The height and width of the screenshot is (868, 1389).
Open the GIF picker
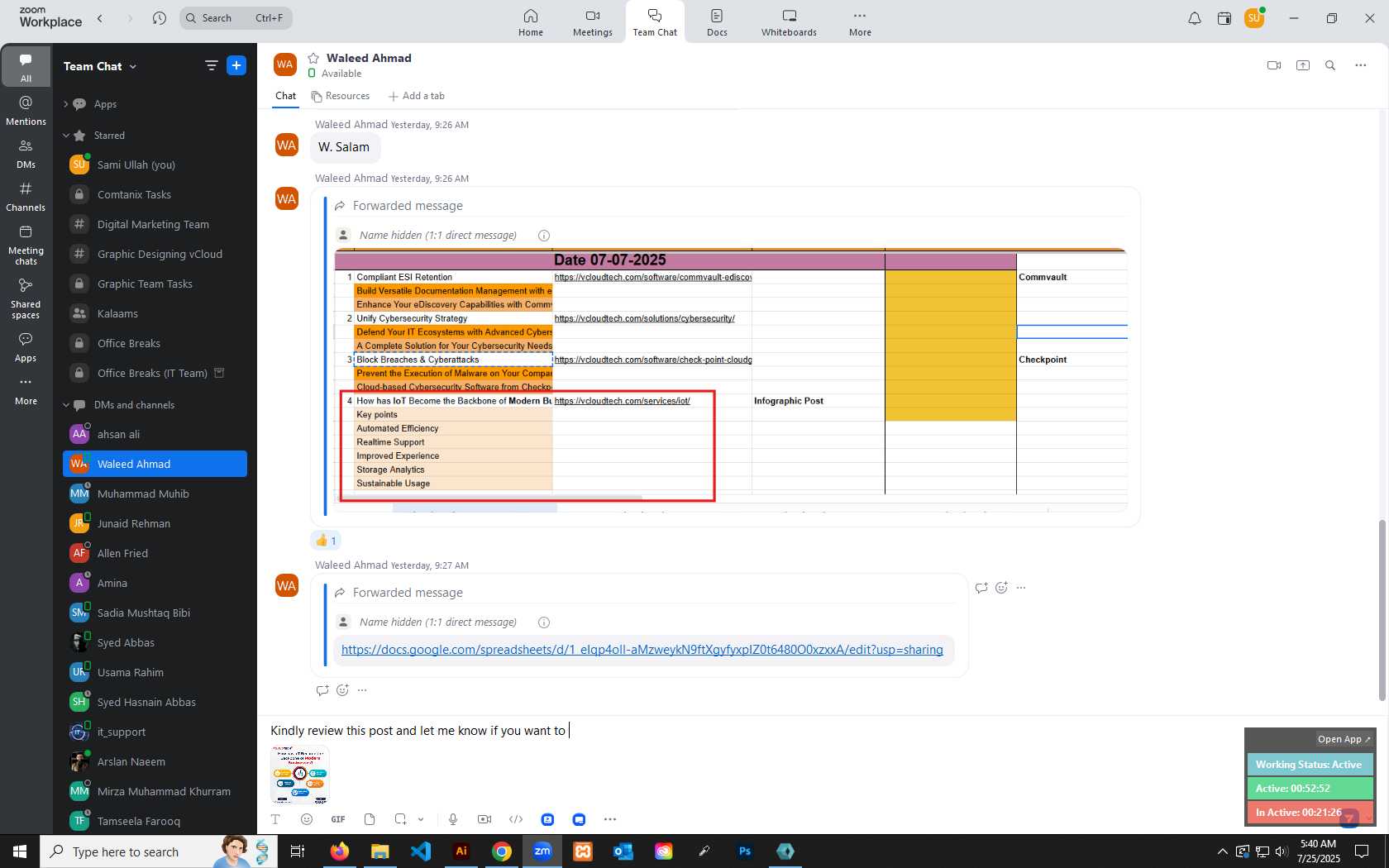(338, 819)
